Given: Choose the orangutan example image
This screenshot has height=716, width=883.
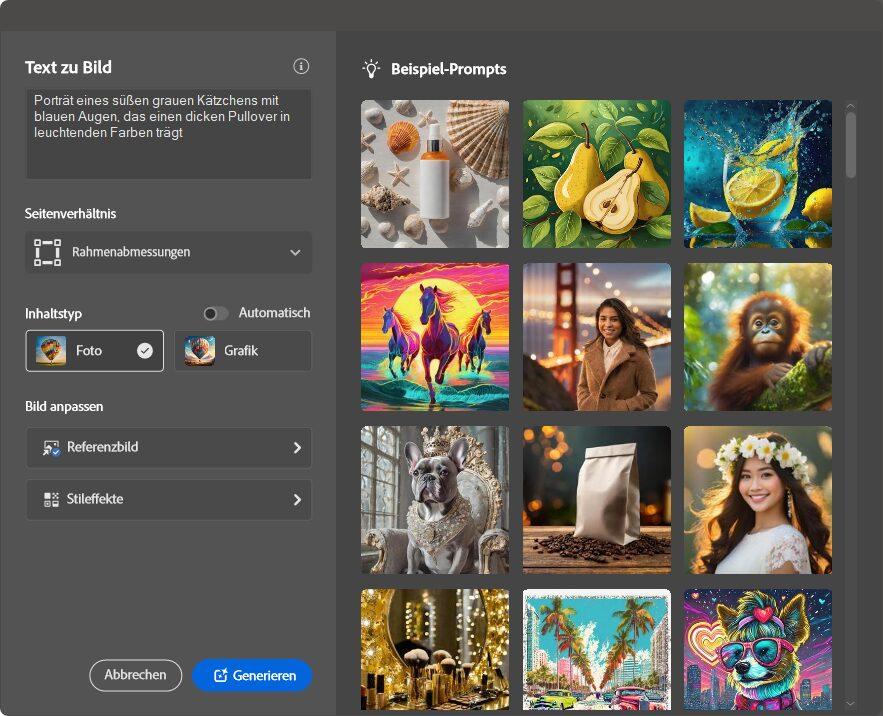Looking at the screenshot, I should (x=757, y=337).
